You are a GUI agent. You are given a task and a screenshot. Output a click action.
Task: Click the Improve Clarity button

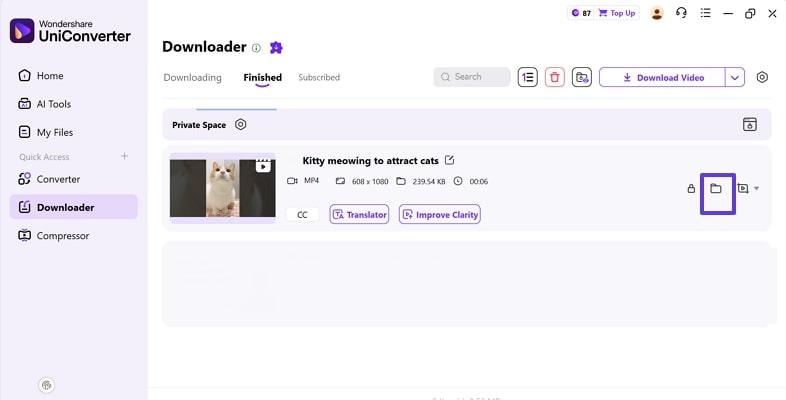440,214
